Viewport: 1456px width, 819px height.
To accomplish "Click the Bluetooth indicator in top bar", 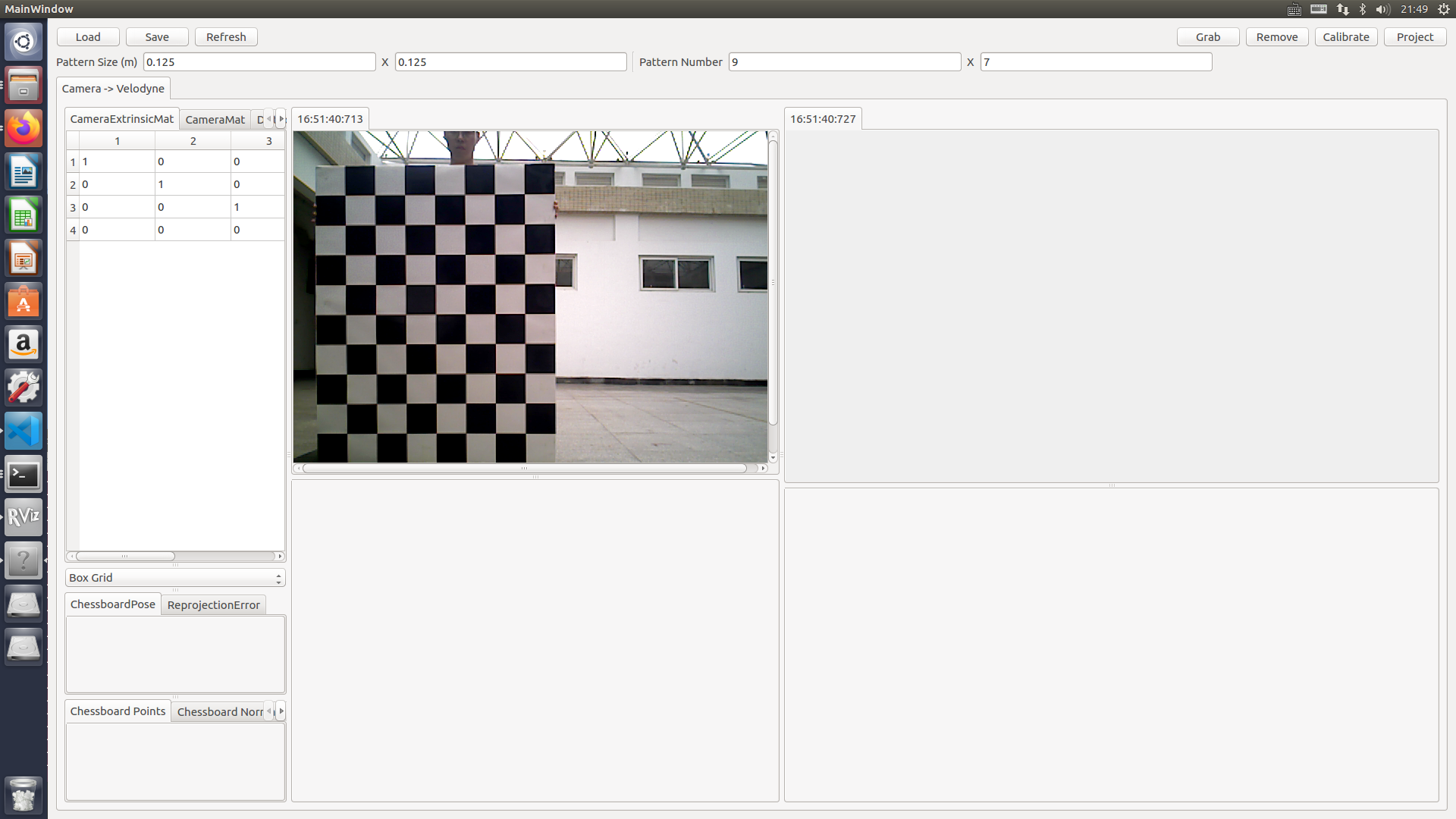I will point(1363,9).
